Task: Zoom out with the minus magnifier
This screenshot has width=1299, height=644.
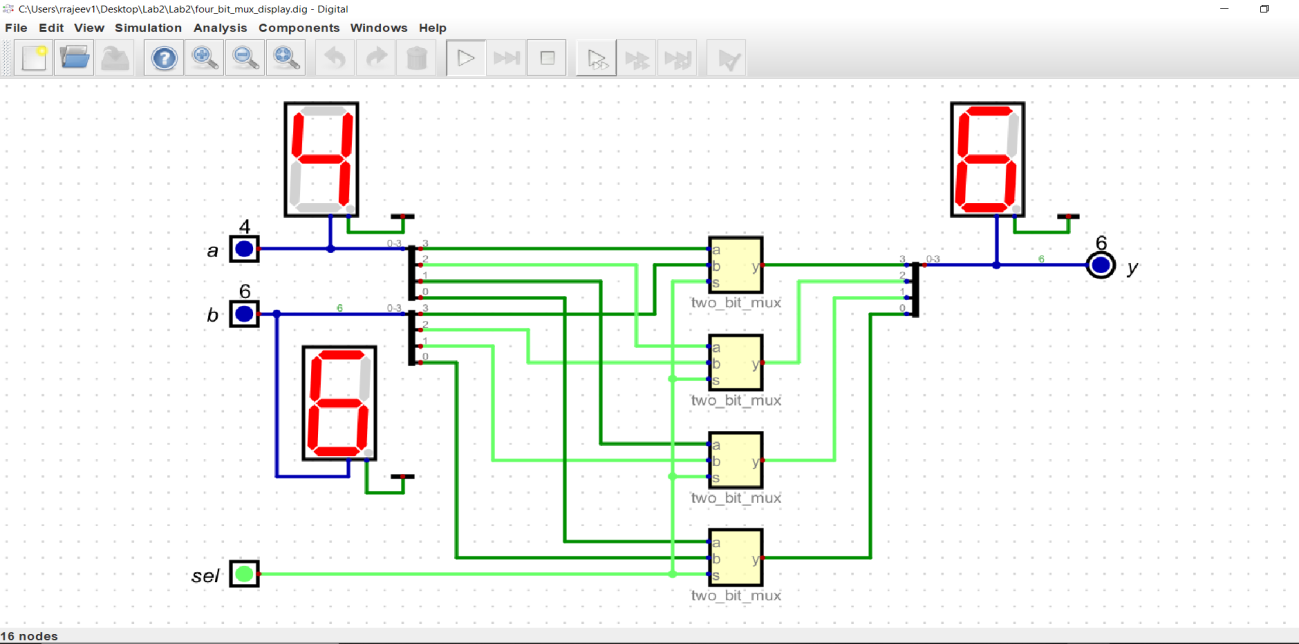Action: (x=246, y=58)
